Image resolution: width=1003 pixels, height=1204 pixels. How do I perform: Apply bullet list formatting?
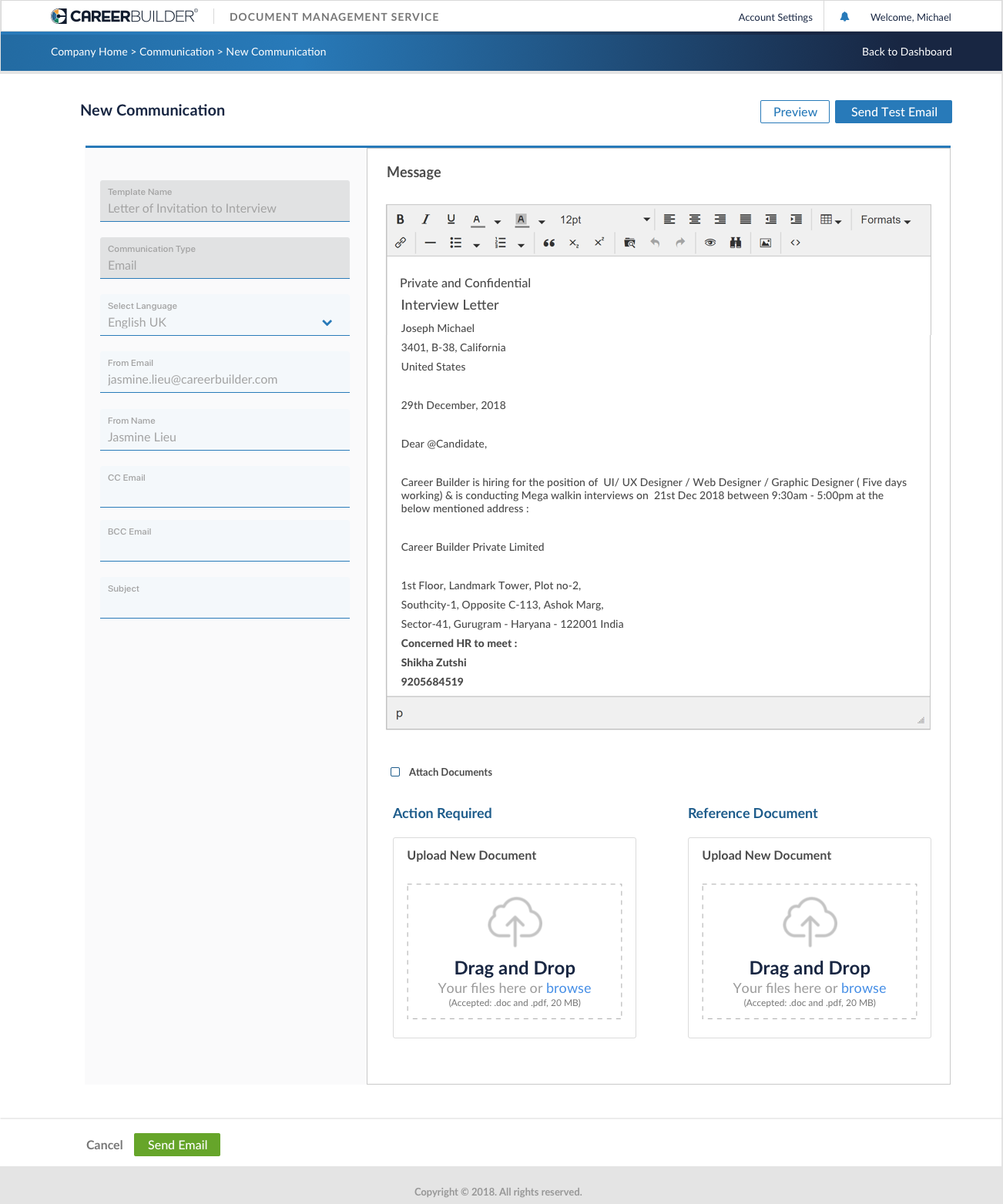point(456,243)
